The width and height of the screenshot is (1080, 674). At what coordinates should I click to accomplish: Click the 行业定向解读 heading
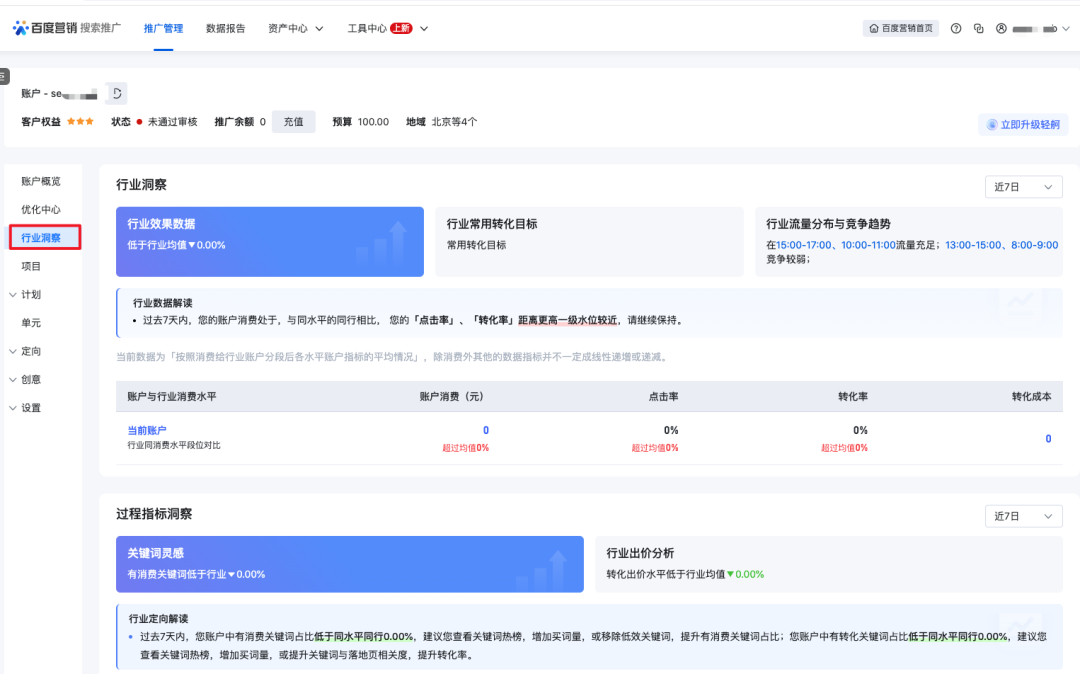click(158, 618)
